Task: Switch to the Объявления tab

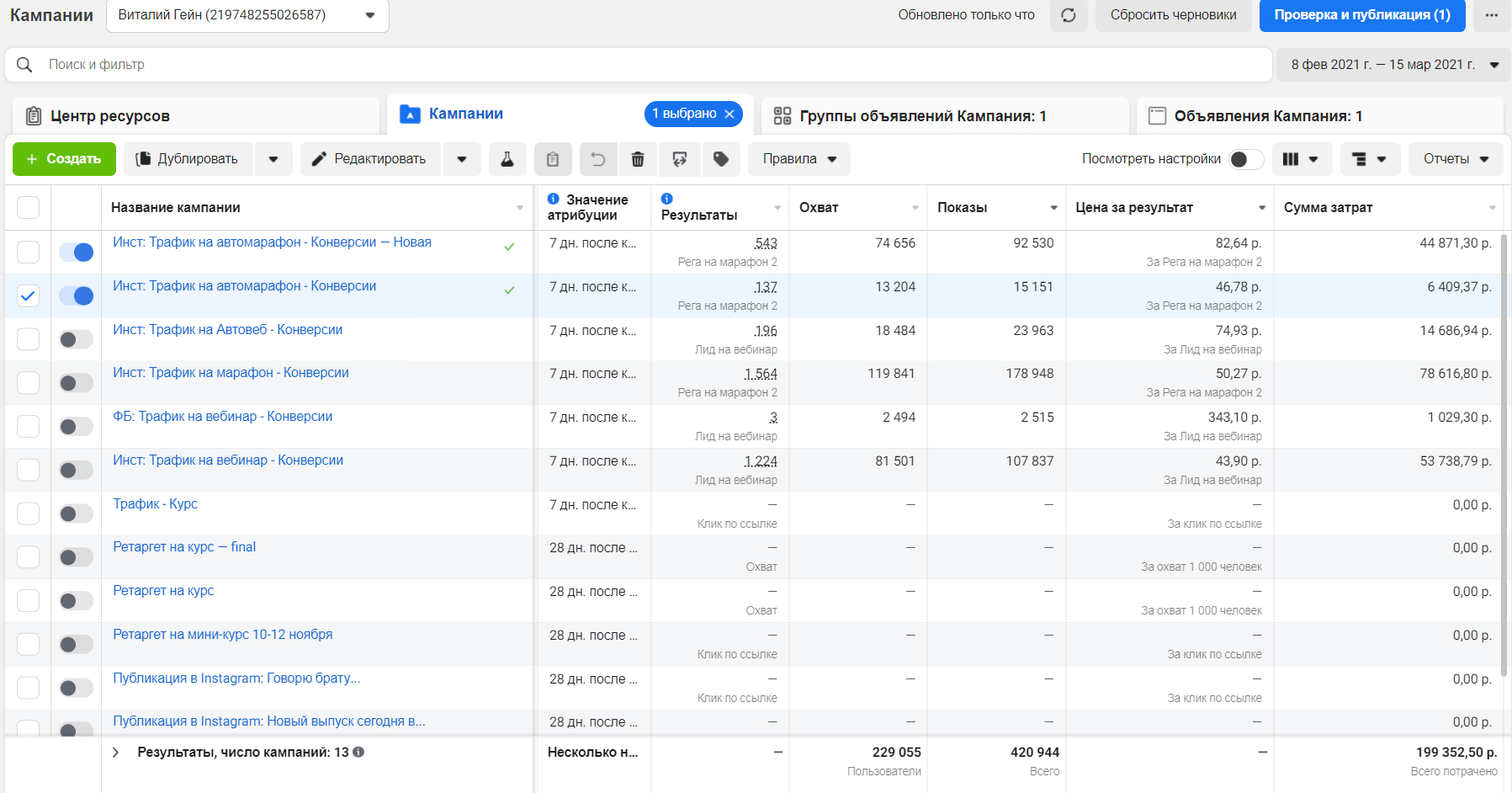Action: point(1319,116)
